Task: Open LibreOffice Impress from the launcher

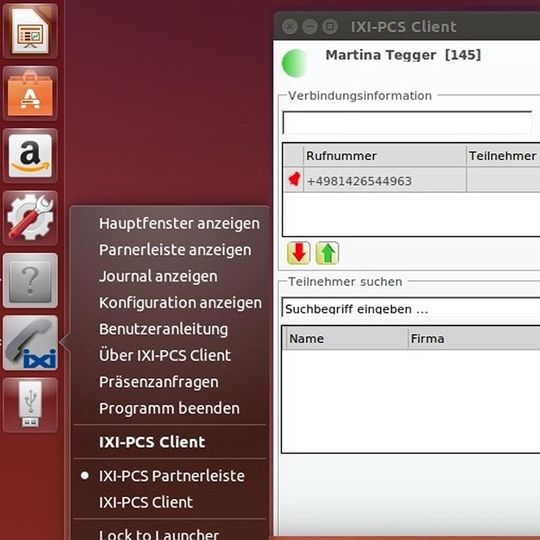Action: point(30,31)
